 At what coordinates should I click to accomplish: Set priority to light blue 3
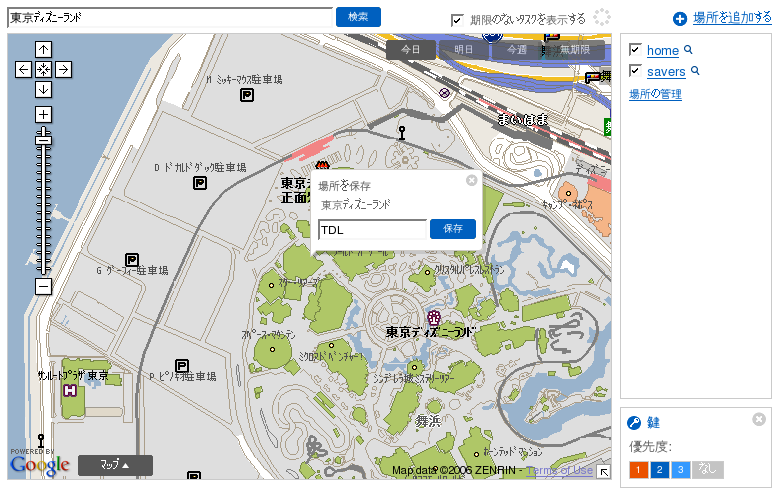coord(680,470)
